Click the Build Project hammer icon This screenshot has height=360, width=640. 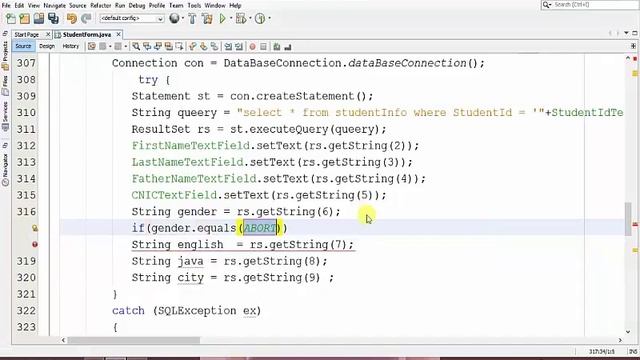tap(192, 18)
